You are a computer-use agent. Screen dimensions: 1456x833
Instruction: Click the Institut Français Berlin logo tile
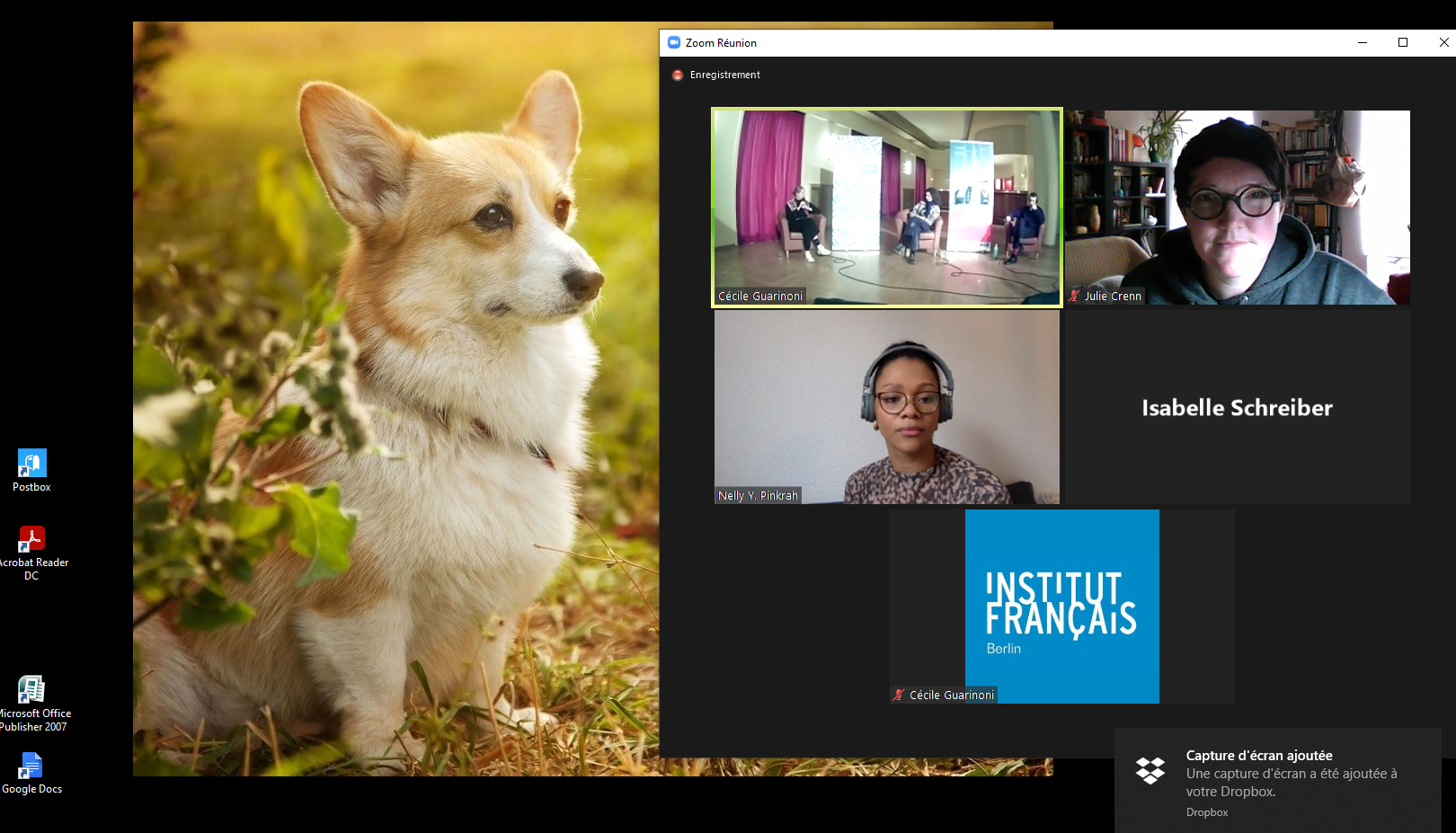coord(1061,606)
